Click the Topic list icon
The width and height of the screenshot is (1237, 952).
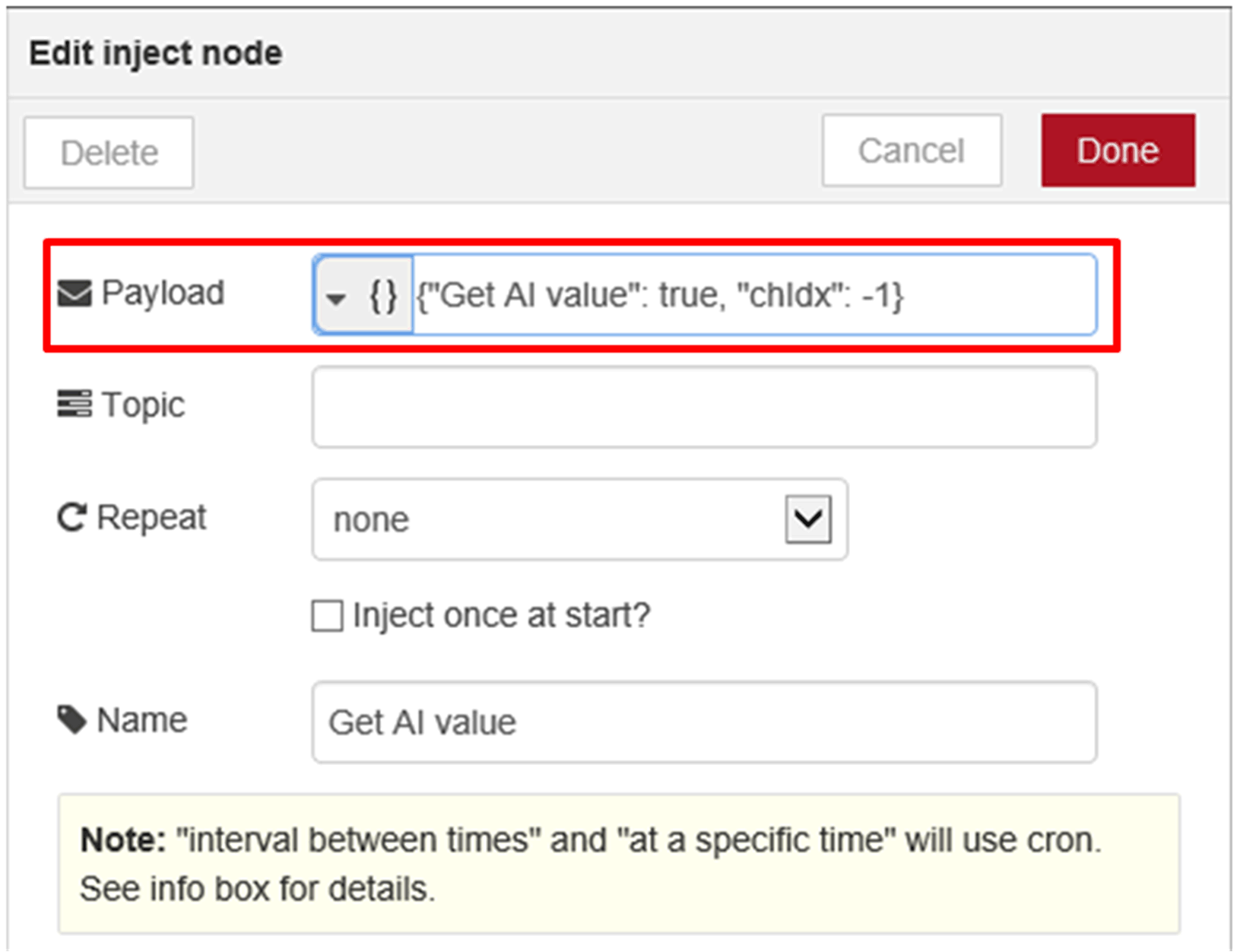[75, 404]
